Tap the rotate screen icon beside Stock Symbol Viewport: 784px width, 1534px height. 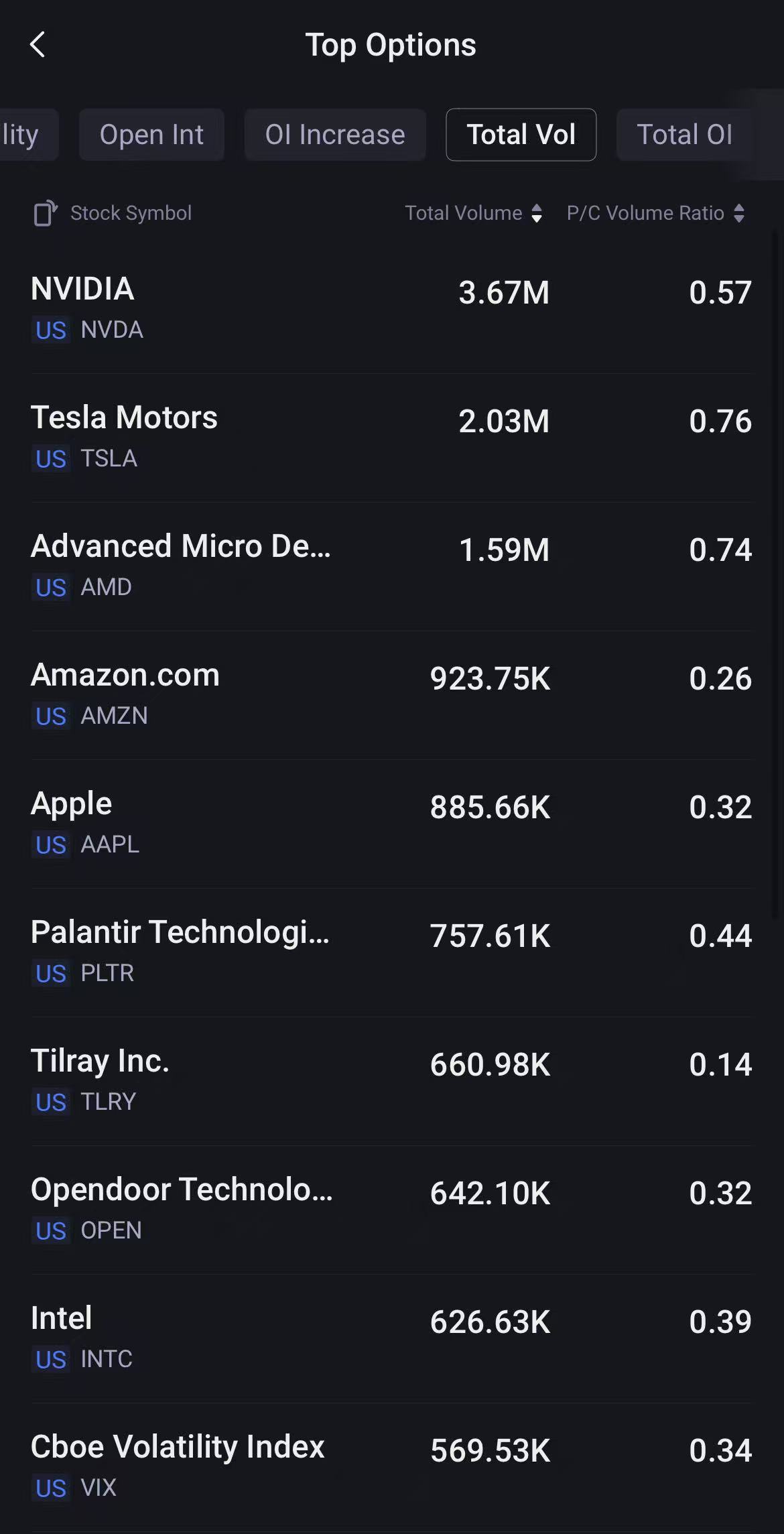(x=45, y=213)
